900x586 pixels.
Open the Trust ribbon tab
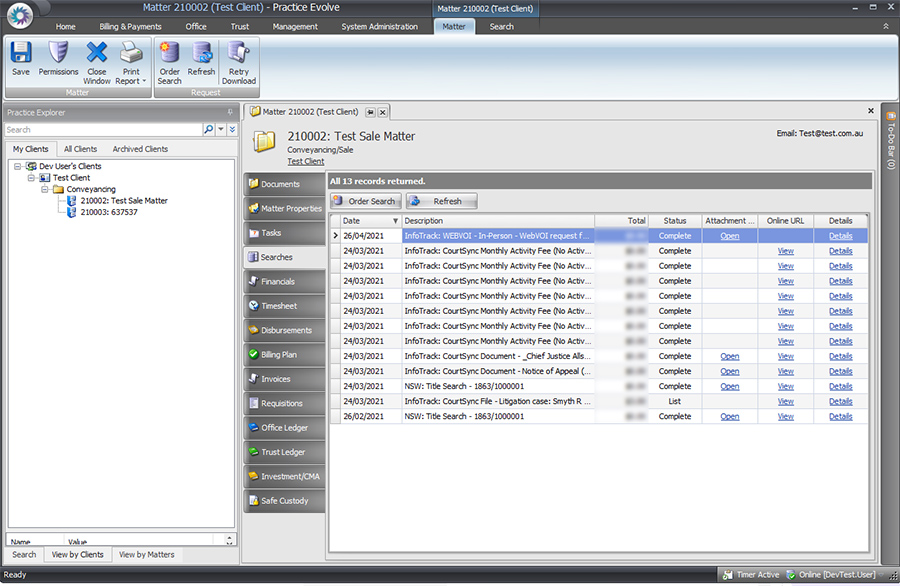pyautogui.click(x=239, y=26)
